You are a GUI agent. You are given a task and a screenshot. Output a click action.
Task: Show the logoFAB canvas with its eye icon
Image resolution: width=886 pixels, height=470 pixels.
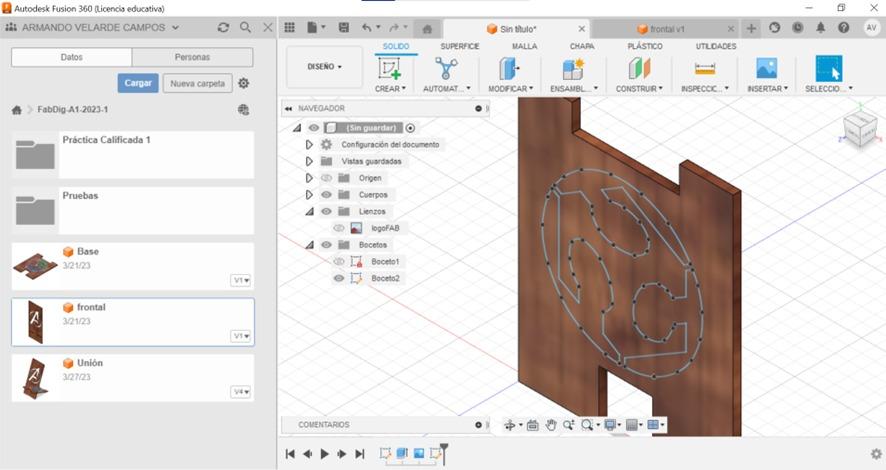pyautogui.click(x=338, y=228)
